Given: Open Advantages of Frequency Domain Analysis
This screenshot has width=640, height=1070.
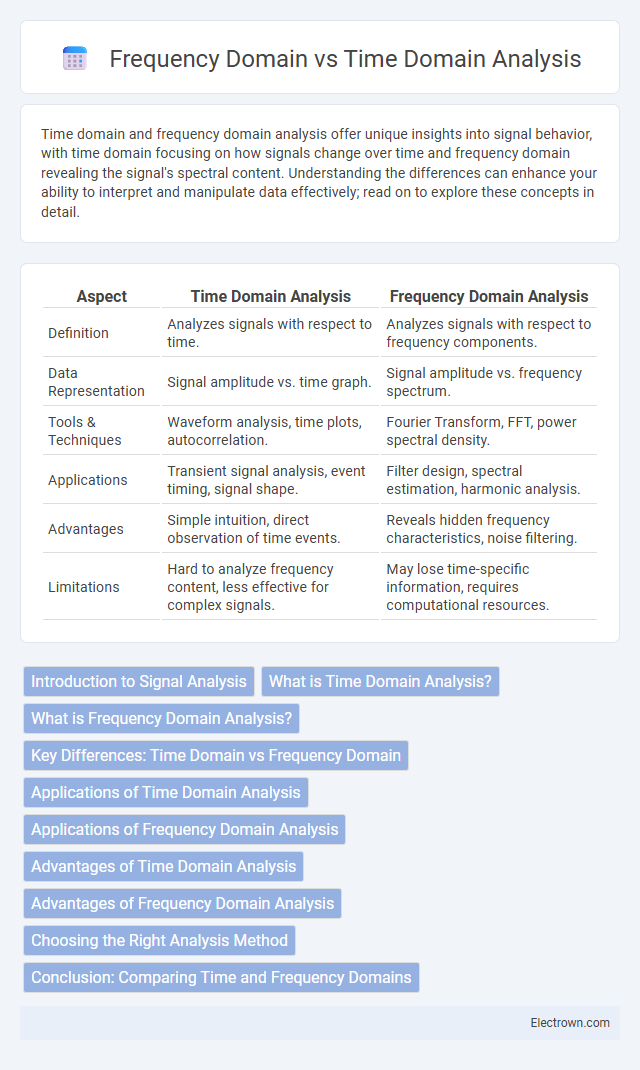Looking at the screenshot, I should [182, 902].
